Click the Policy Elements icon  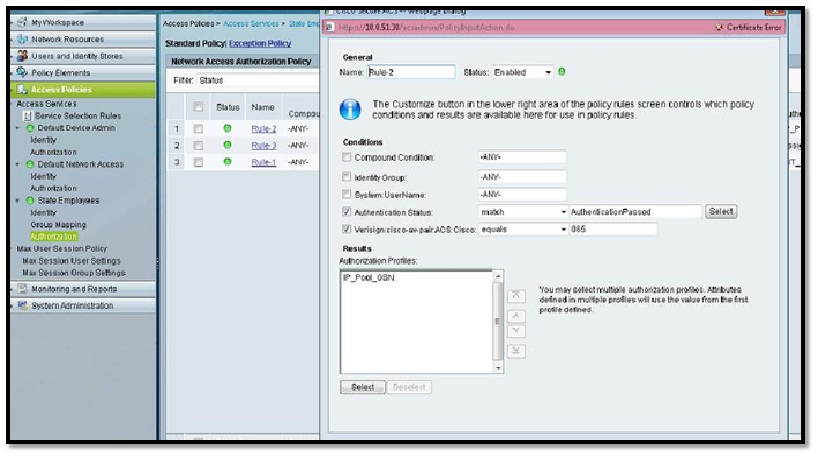click(x=22, y=72)
